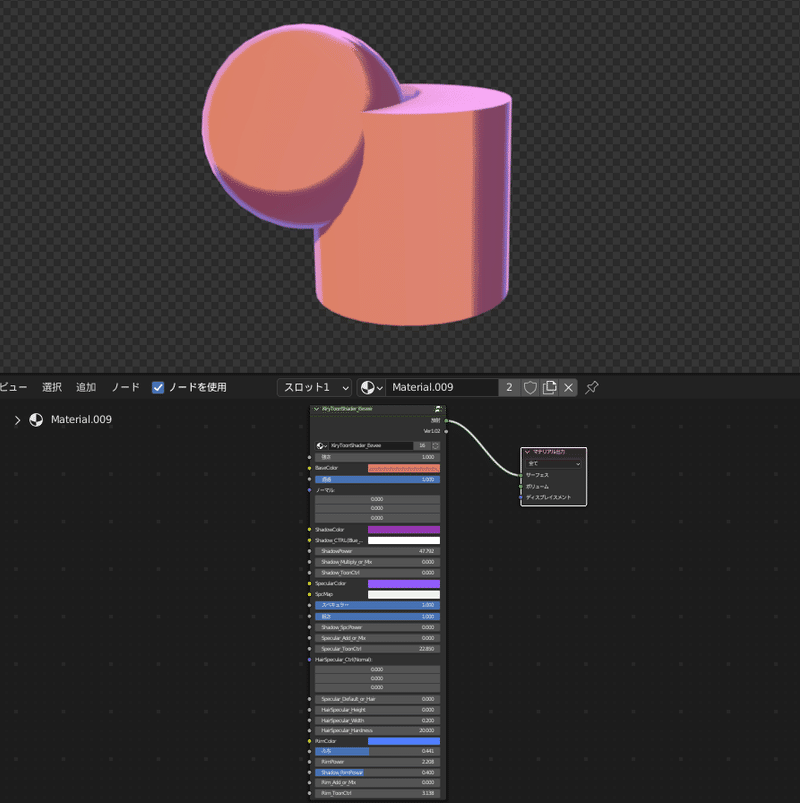Open the SpcMap white color swatch
This screenshot has height=803, width=800.
[404, 595]
